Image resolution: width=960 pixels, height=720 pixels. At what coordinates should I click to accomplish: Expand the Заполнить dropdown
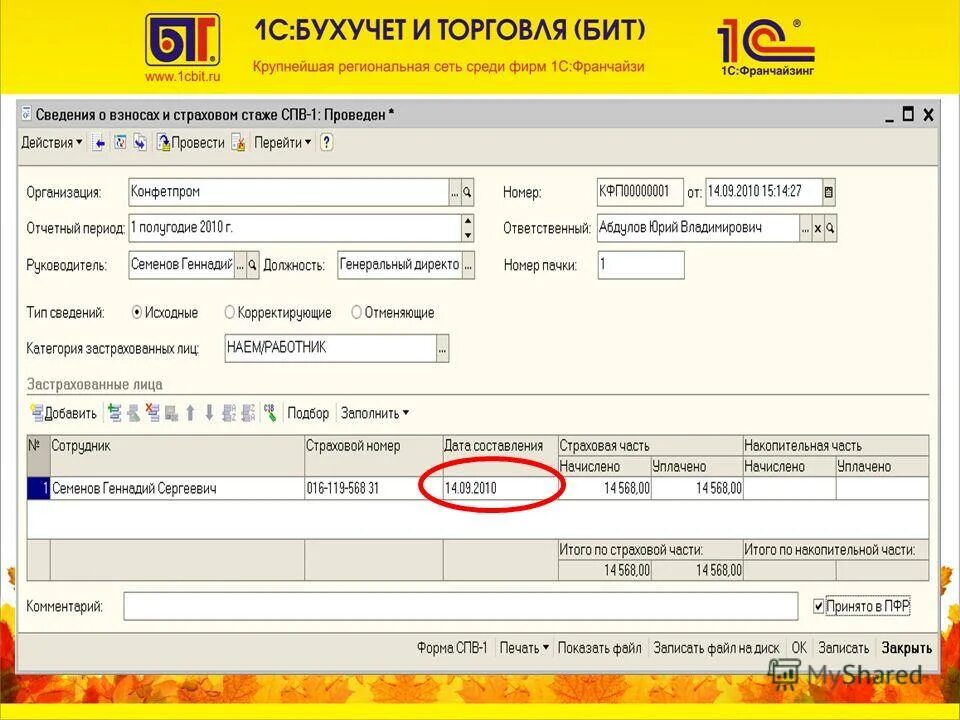tap(375, 413)
